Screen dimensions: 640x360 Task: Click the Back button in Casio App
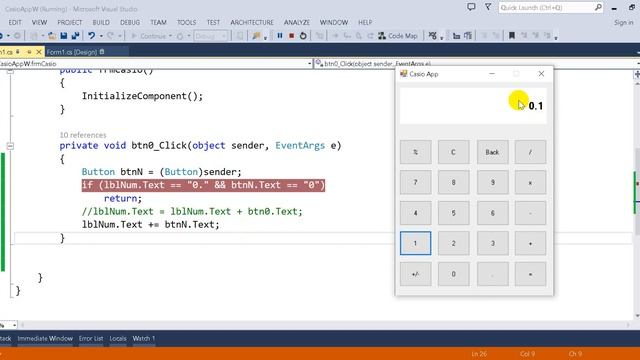click(x=492, y=152)
